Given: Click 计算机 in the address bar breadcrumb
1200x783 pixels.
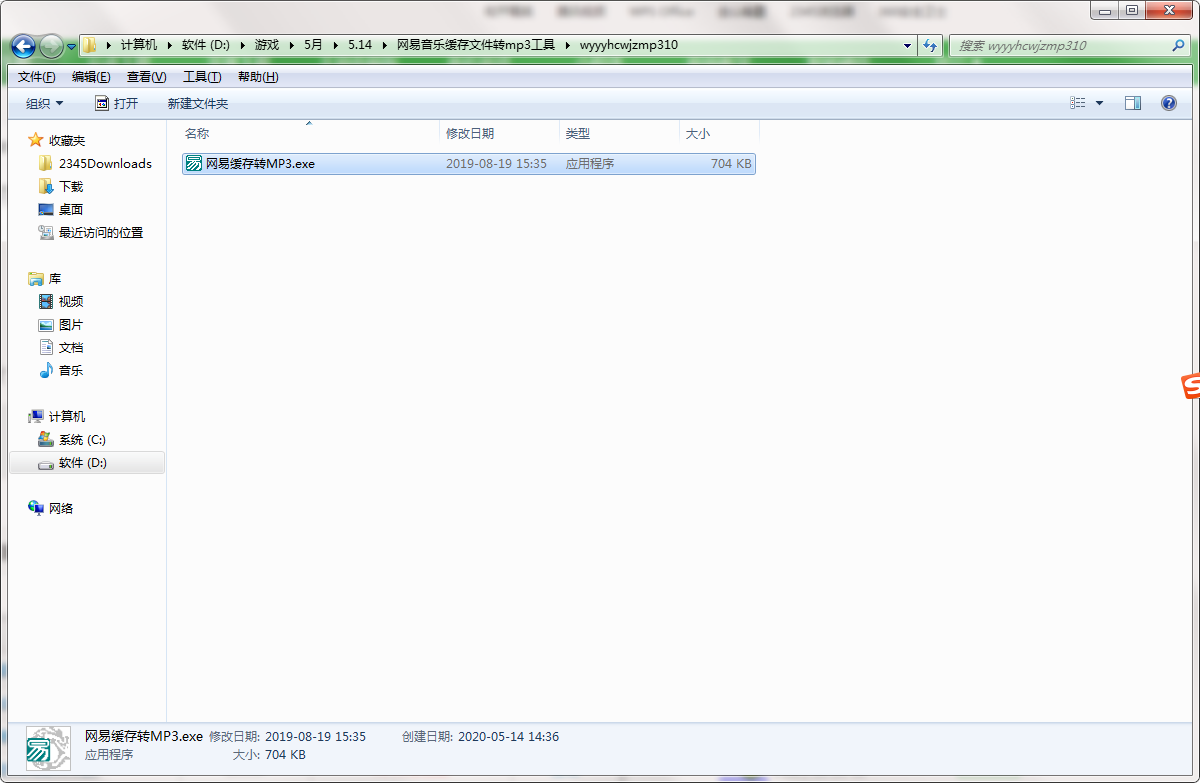Looking at the screenshot, I should click(x=139, y=45).
